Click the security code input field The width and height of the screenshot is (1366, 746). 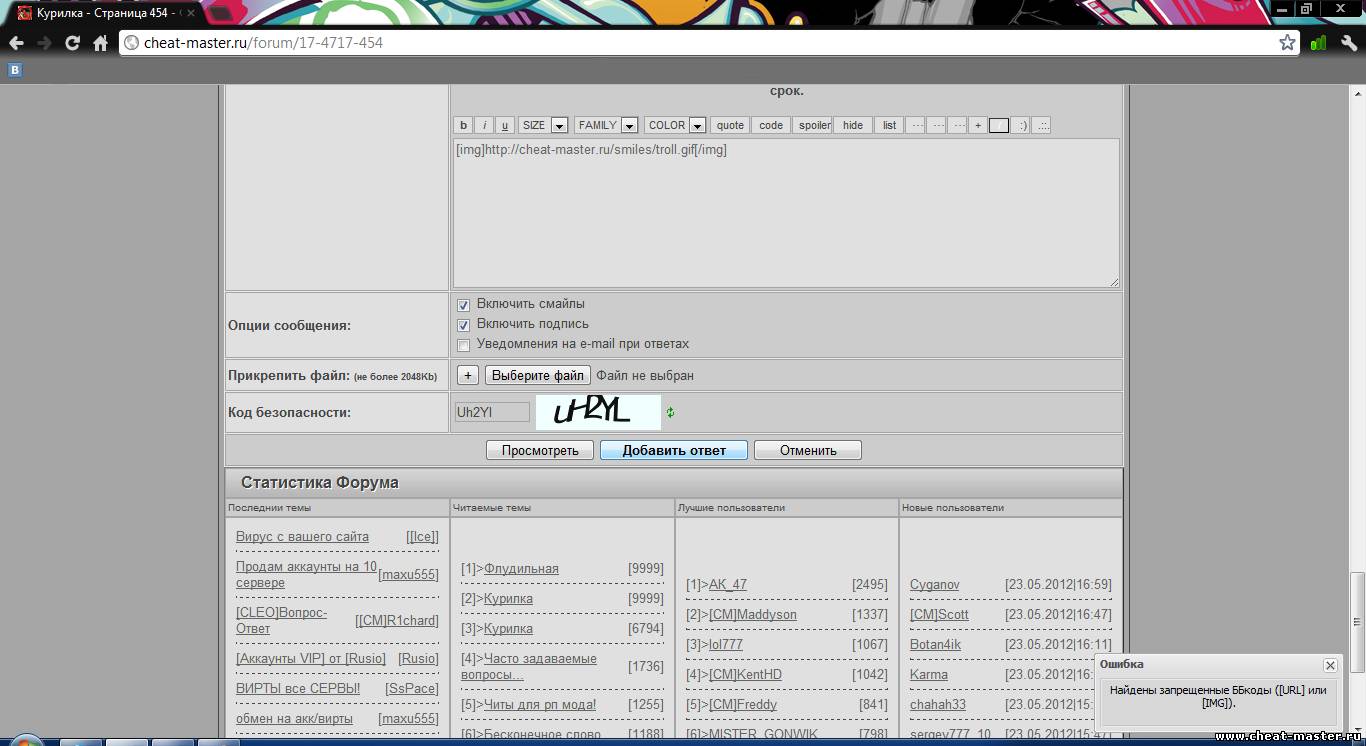pyautogui.click(x=492, y=412)
